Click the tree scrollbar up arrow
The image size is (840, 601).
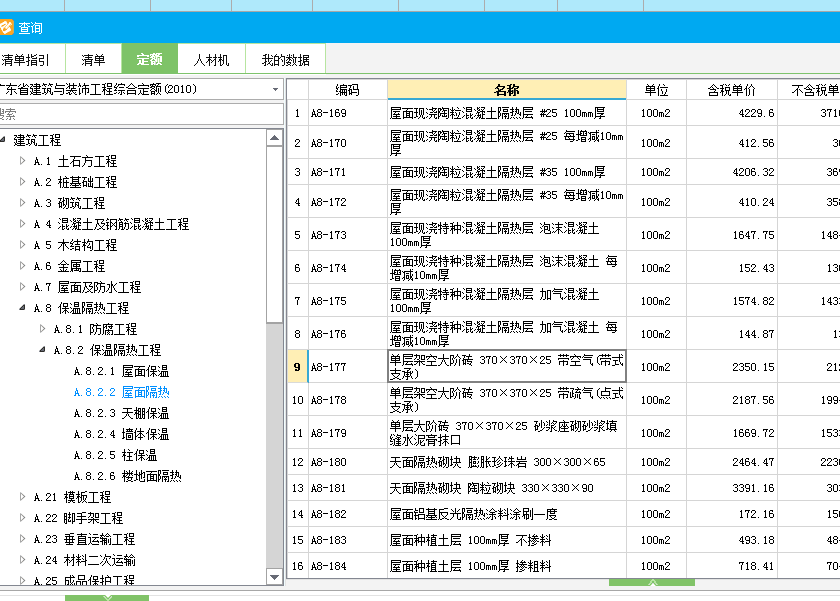[x=274, y=138]
